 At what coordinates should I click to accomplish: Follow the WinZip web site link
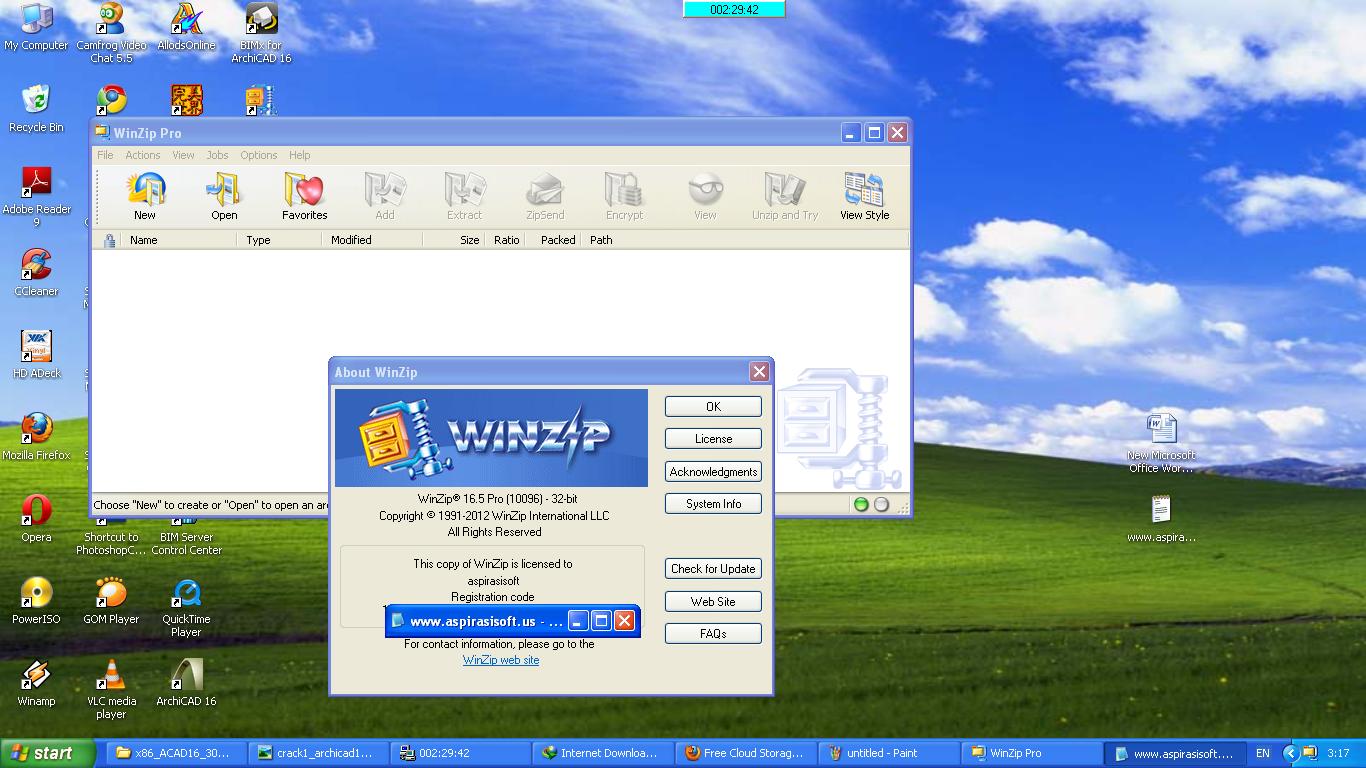pyautogui.click(x=501, y=660)
